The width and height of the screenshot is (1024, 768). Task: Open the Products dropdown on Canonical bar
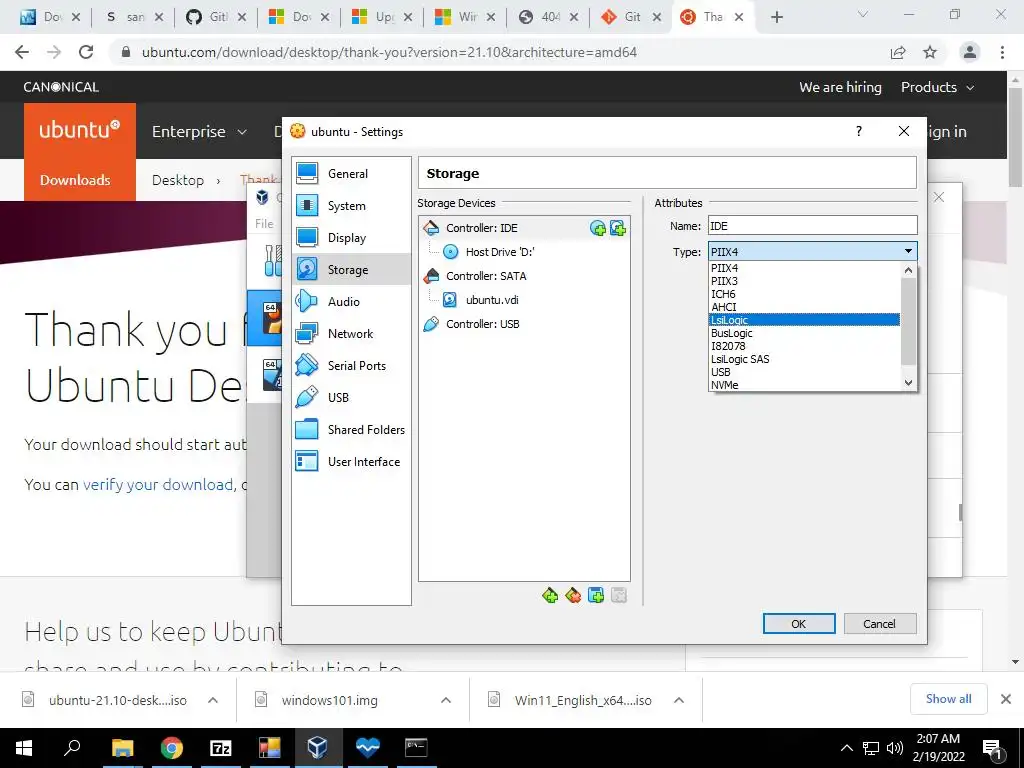click(x=937, y=87)
